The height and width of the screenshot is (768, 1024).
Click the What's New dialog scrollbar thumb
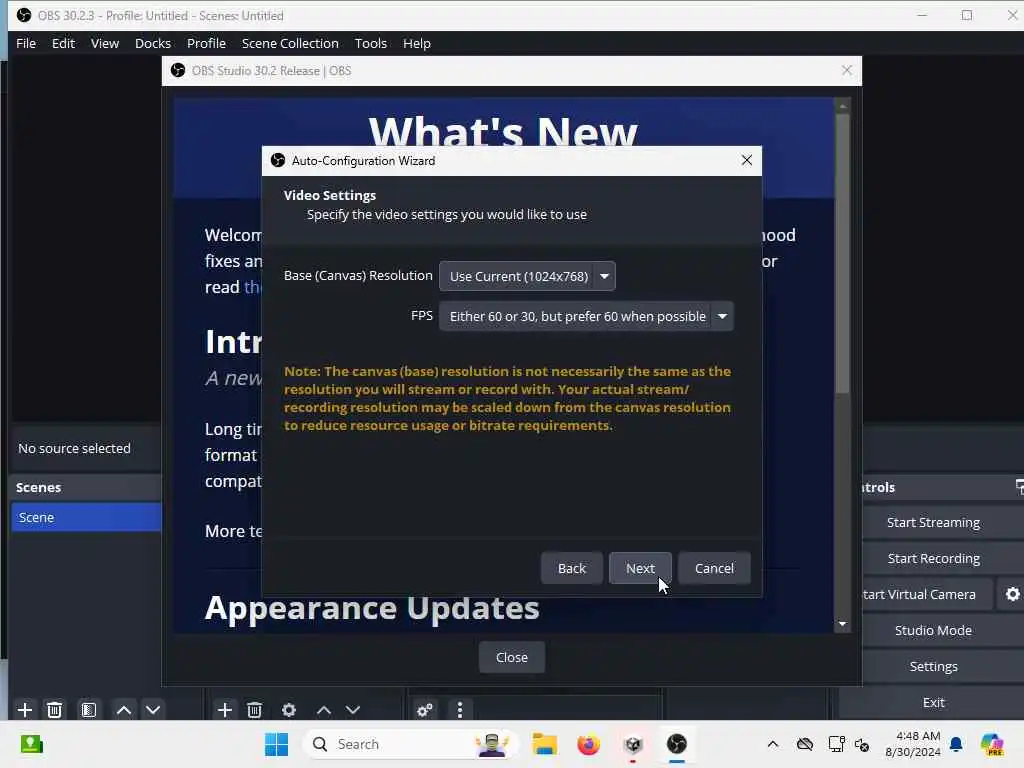tap(842, 253)
